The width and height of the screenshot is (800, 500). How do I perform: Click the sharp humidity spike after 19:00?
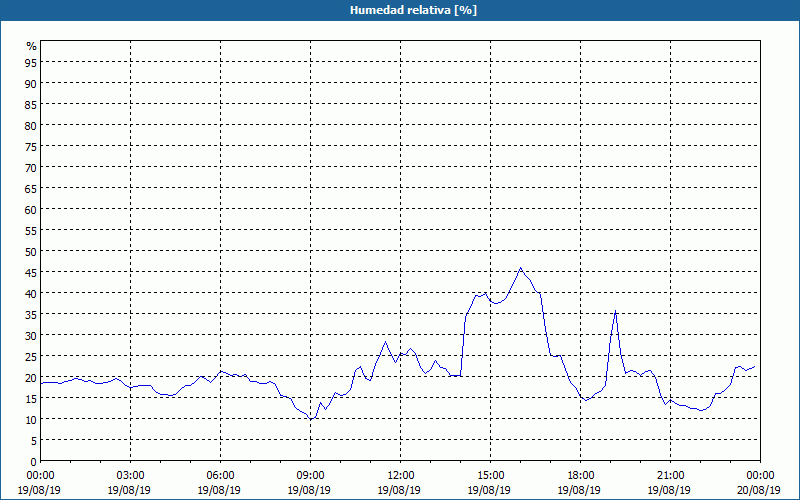point(616,311)
